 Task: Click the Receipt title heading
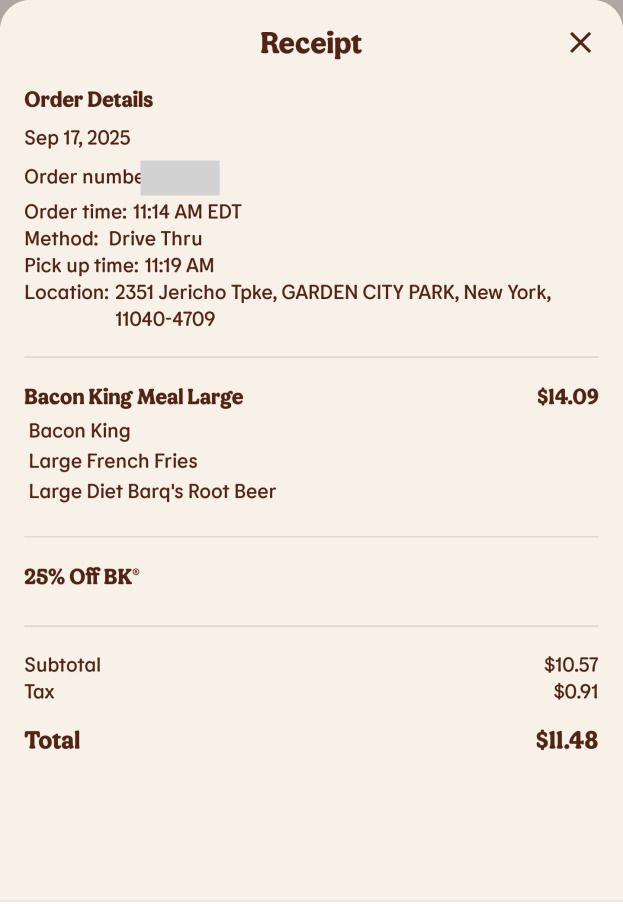(x=311, y=43)
